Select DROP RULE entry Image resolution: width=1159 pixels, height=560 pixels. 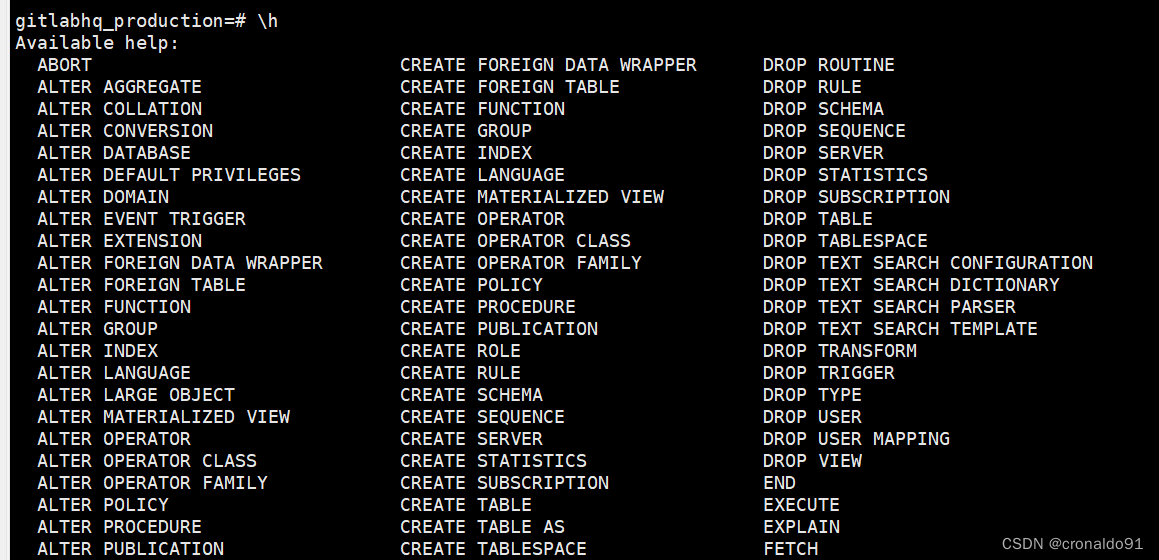point(812,87)
